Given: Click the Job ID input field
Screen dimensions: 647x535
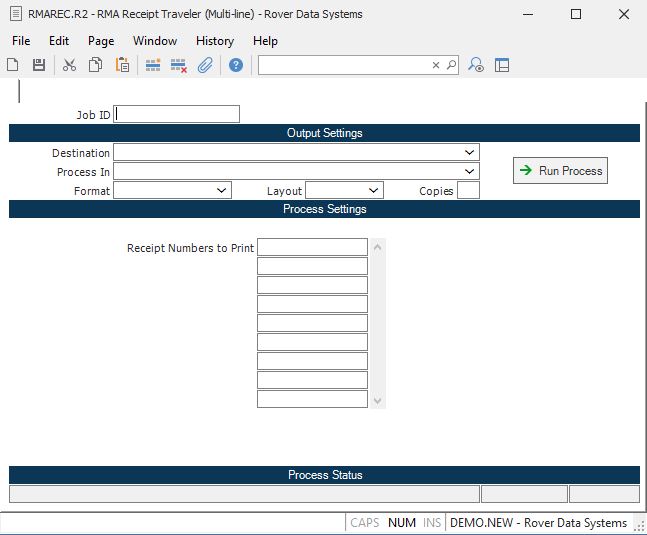Looking at the screenshot, I should (x=177, y=114).
